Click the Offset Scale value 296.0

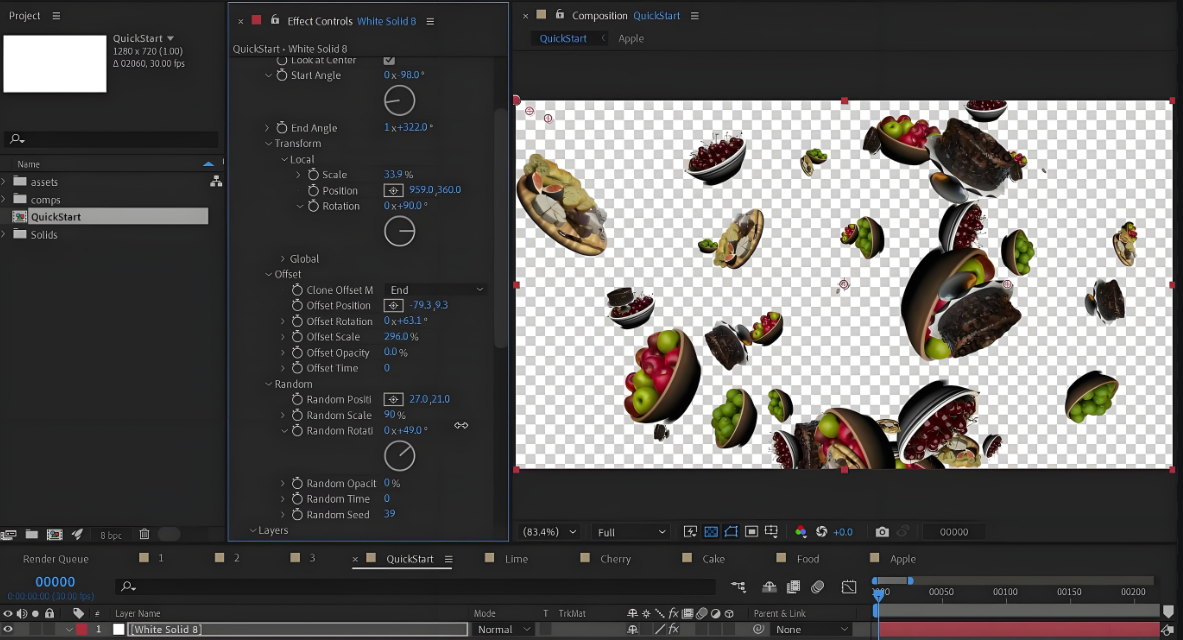tap(396, 337)
